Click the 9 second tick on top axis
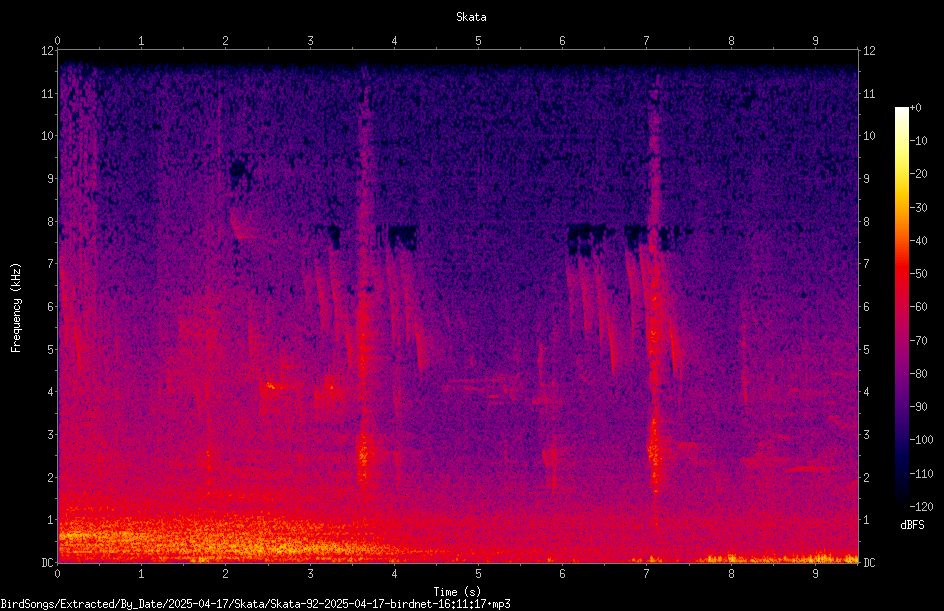The width and height of the screenshot is (944, 611). (815, 41)
